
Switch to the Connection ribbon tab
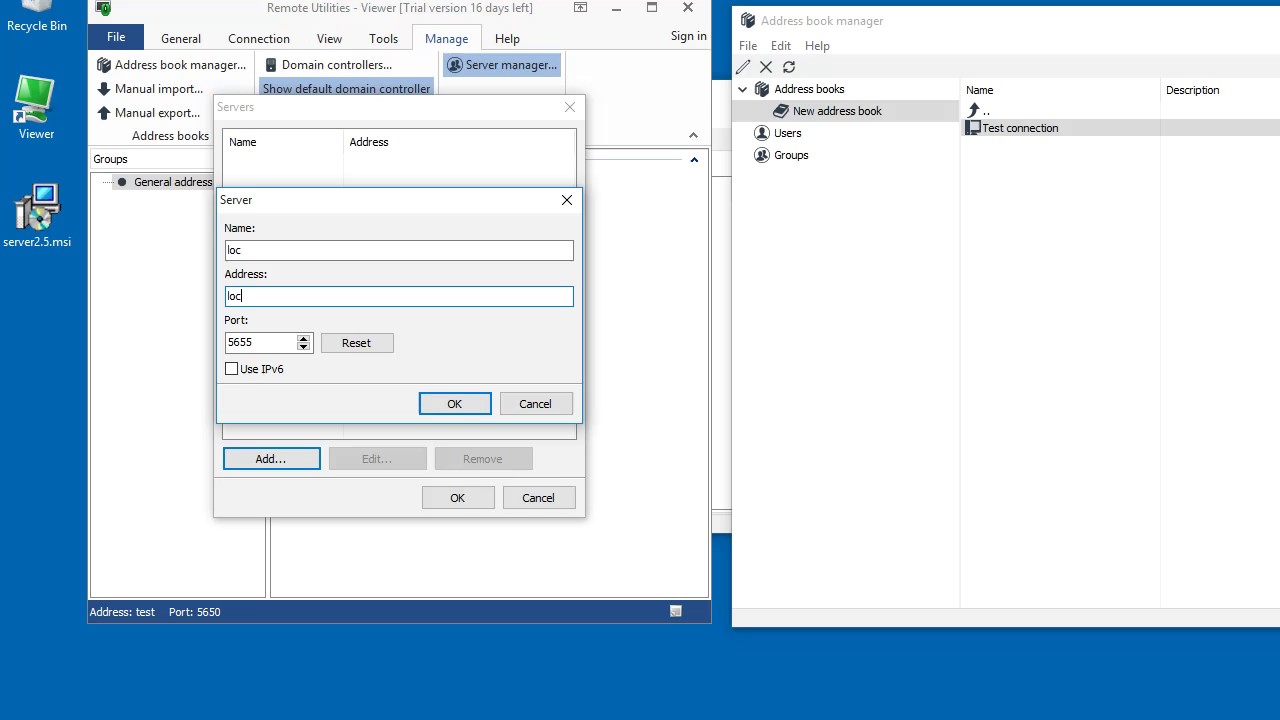[259, 38]
